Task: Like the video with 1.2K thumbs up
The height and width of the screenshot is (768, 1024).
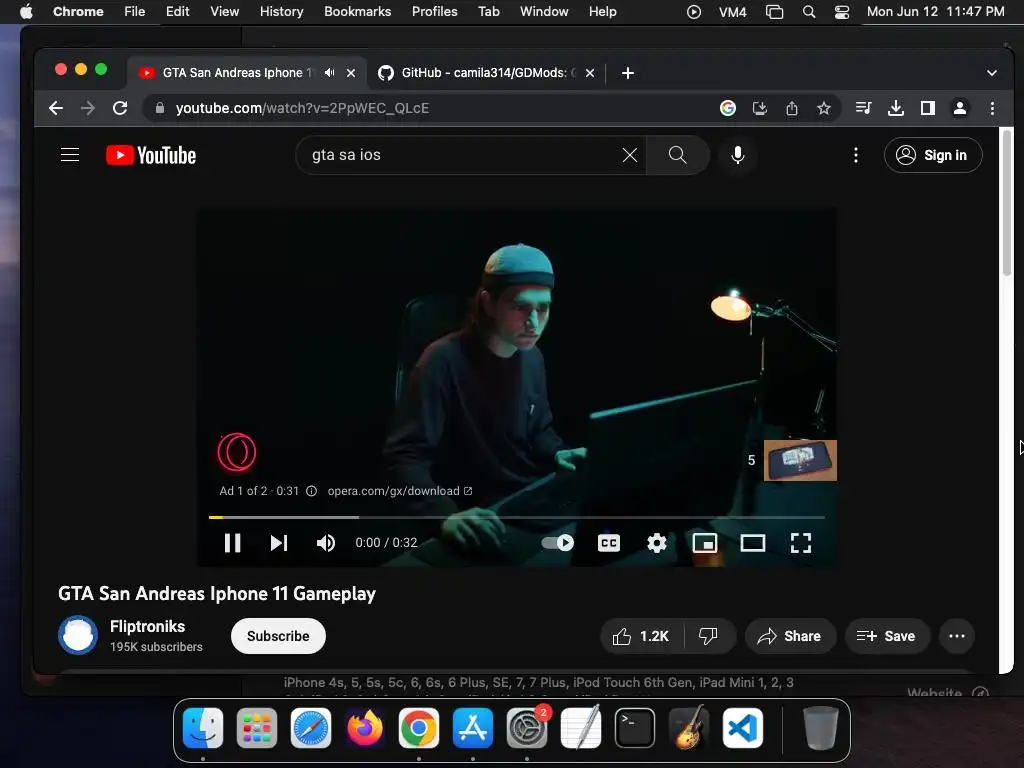Action: tap(641, 636)
